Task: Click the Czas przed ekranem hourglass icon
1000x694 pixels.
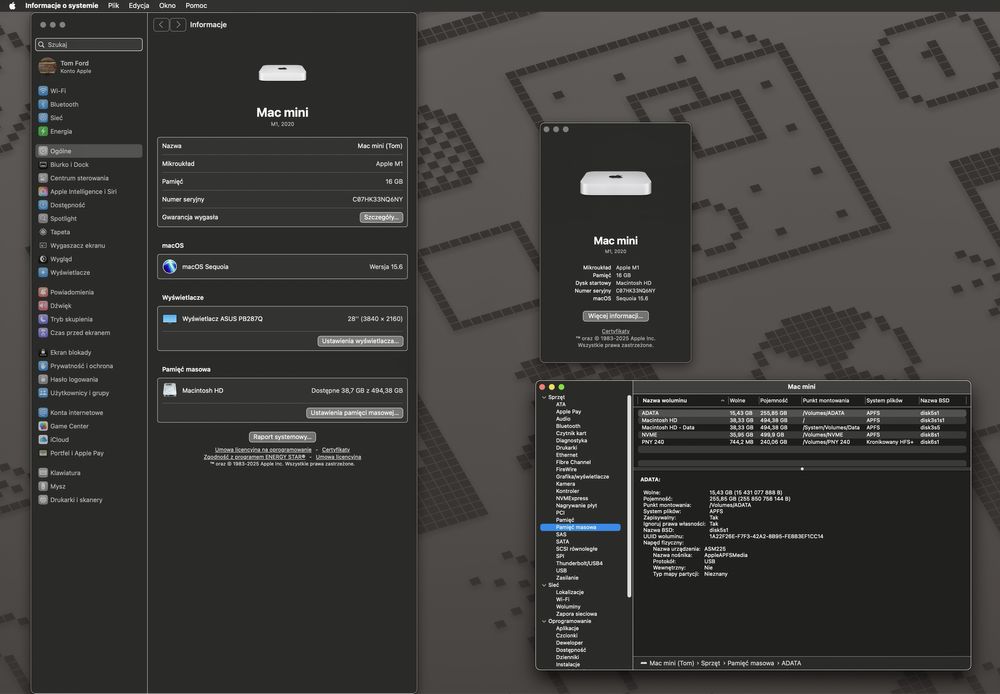Action: click(43, 332)
